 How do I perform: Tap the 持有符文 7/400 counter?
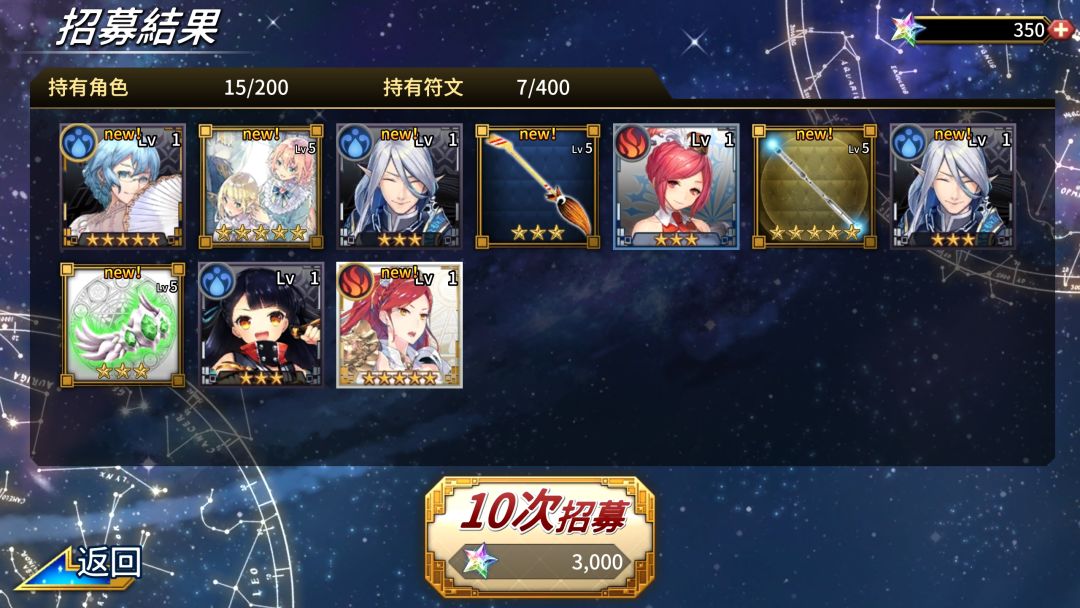(x=476, y=87)
